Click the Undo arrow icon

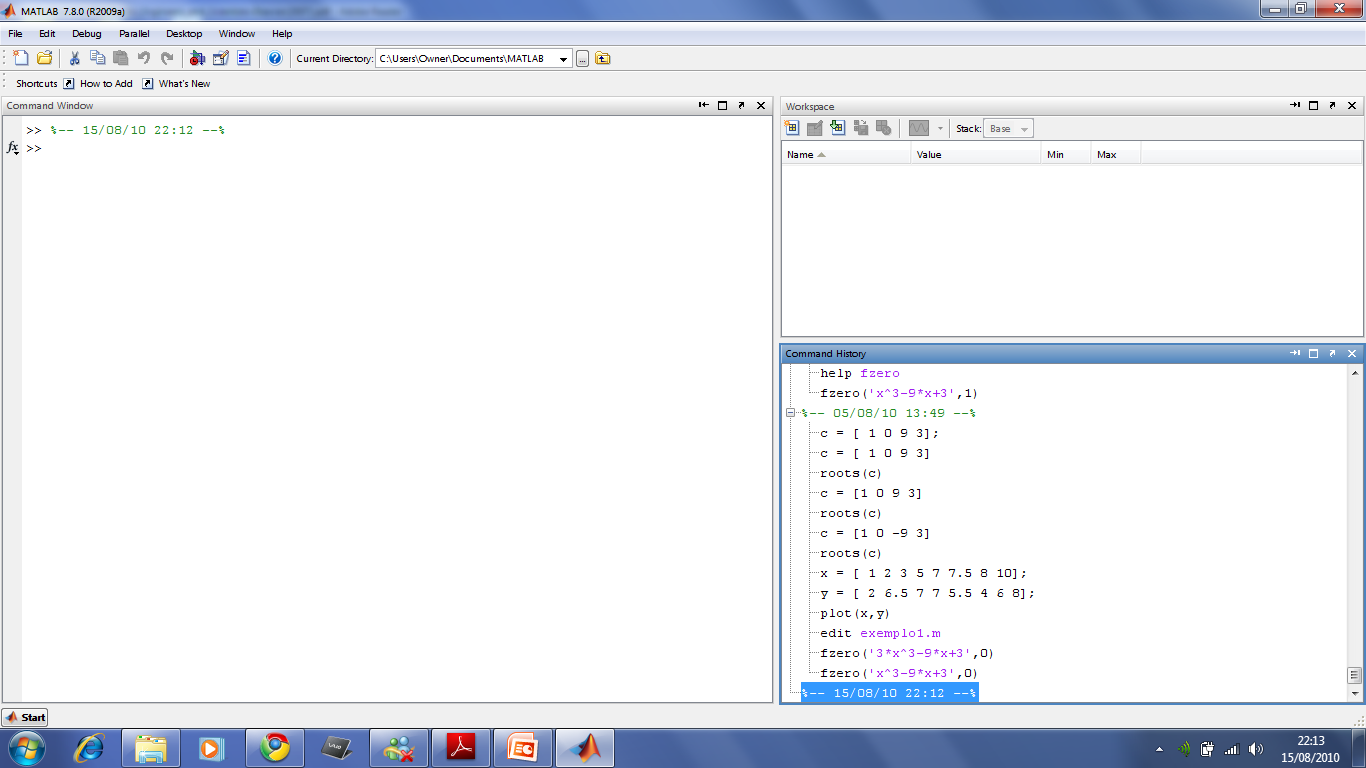(x=144, y=58)
